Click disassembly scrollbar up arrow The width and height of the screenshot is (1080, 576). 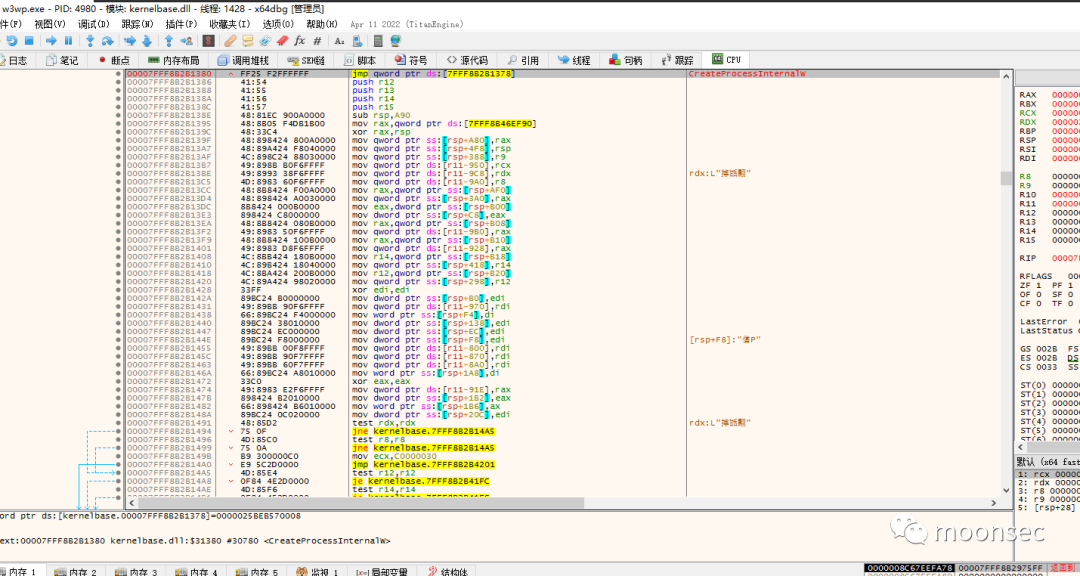click(1007, 76)
